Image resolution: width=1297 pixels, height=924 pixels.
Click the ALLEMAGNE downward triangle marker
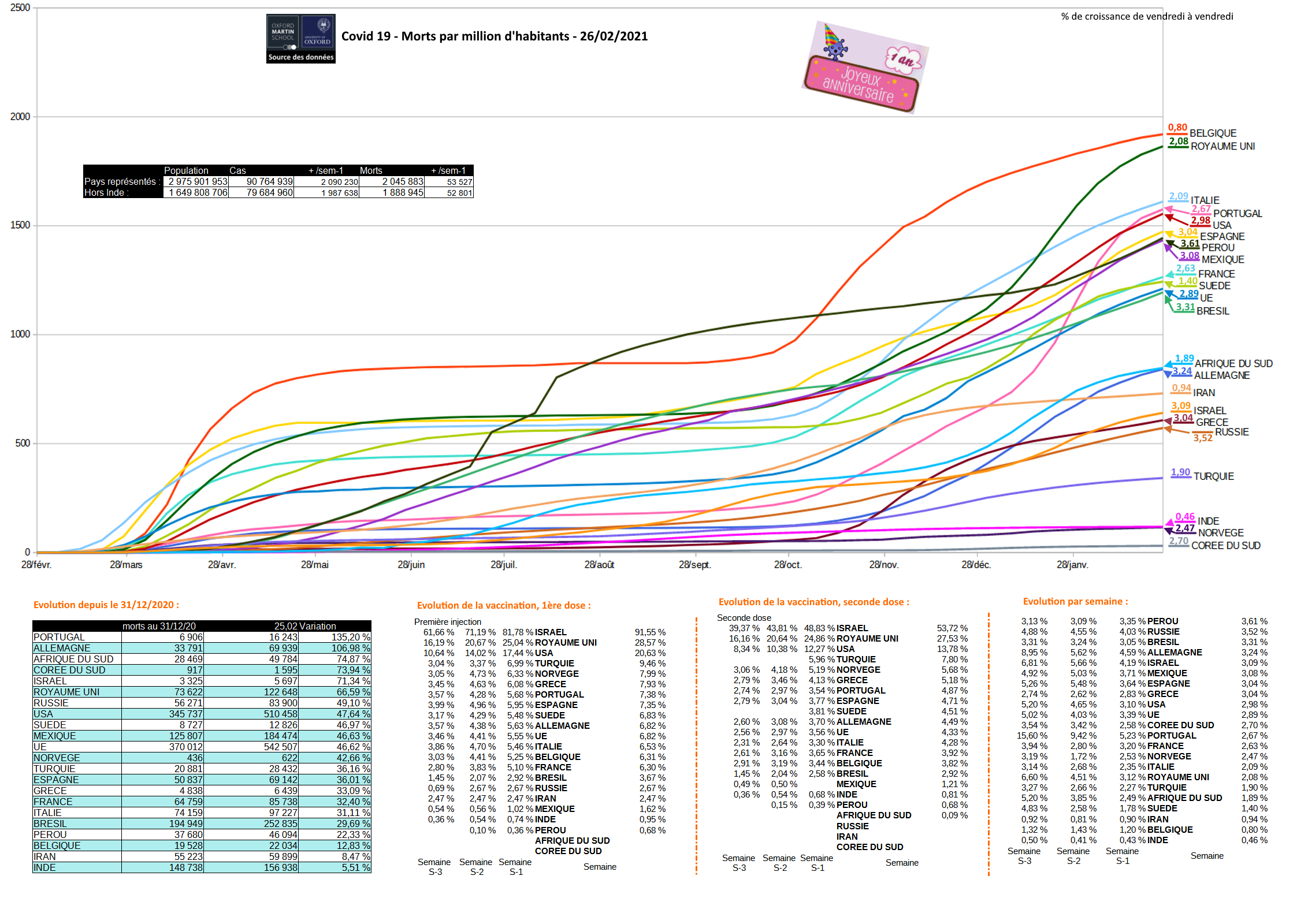(x=1168, y=375)
